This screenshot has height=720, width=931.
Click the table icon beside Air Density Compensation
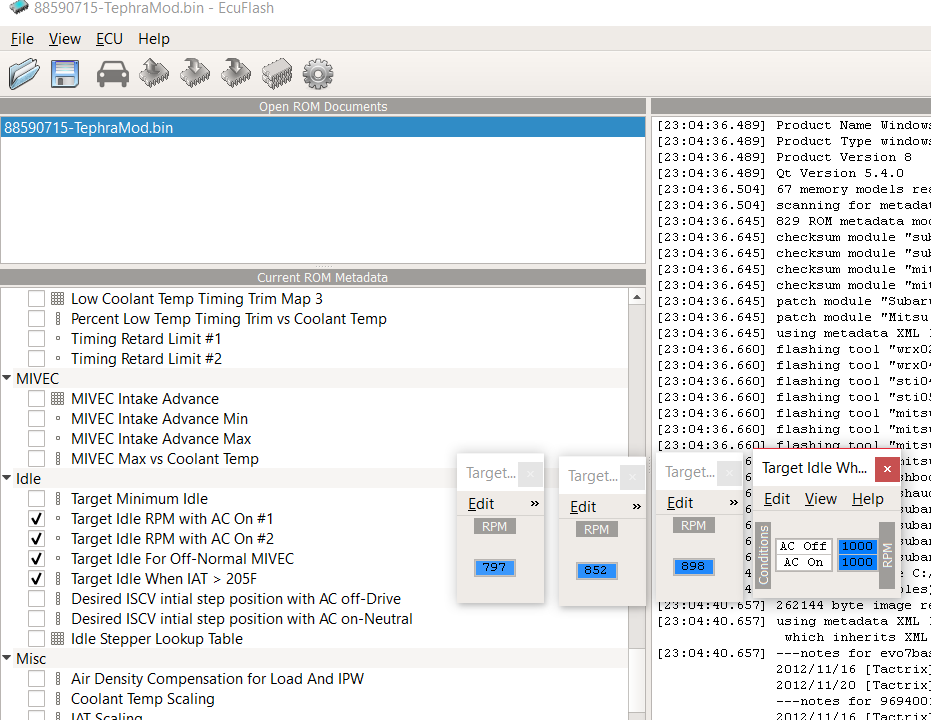click(x=58, y=678)
